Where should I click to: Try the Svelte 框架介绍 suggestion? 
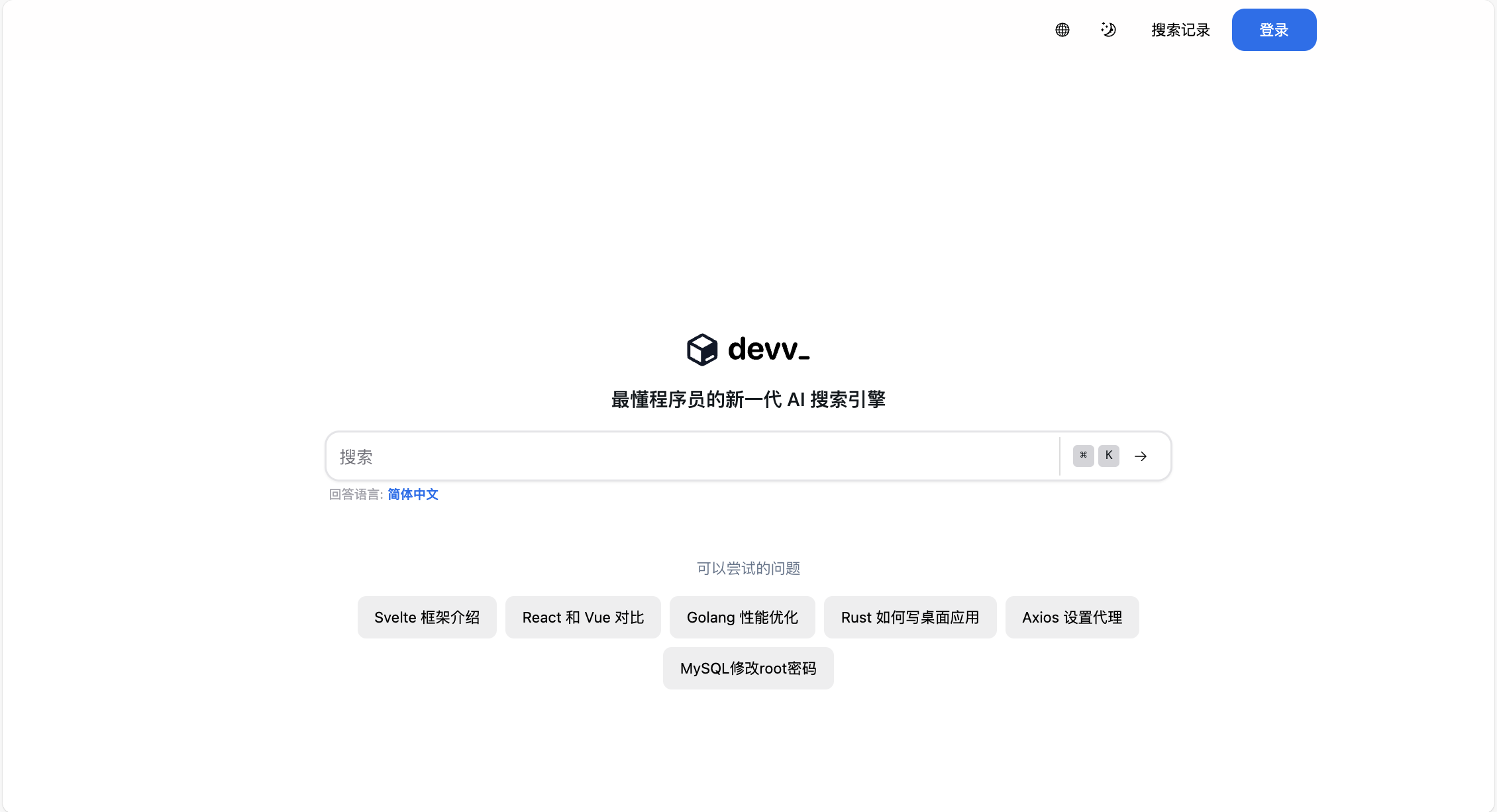(x=427, y=617)
